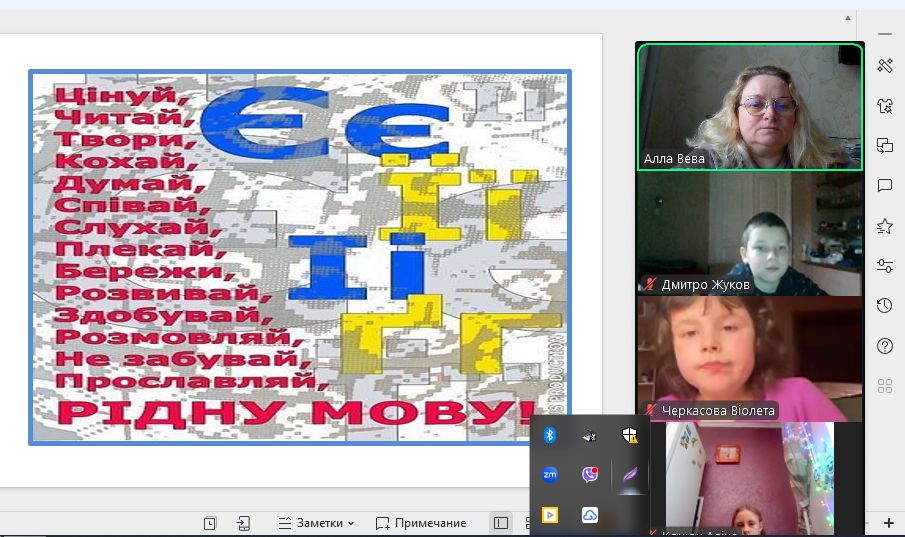Open the Zoom app in the system tray

(550, 475)
